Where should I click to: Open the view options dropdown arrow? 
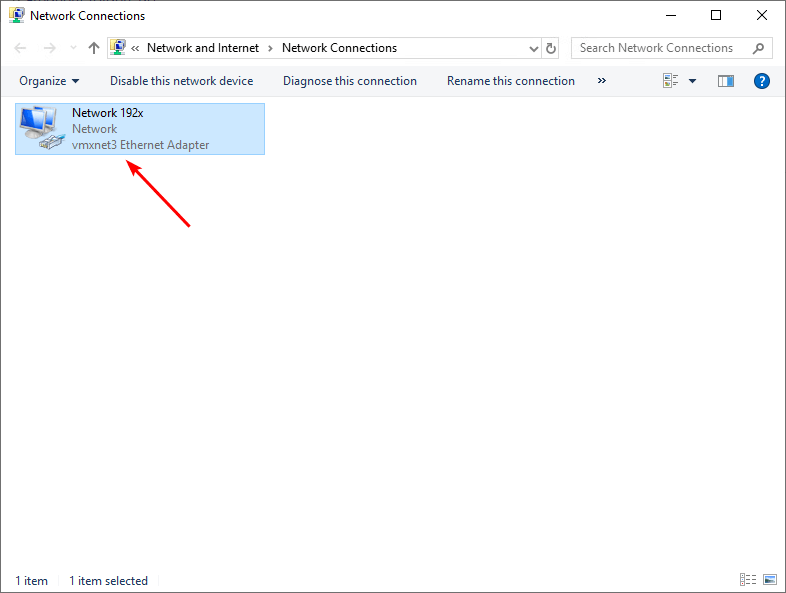(692, 81)
